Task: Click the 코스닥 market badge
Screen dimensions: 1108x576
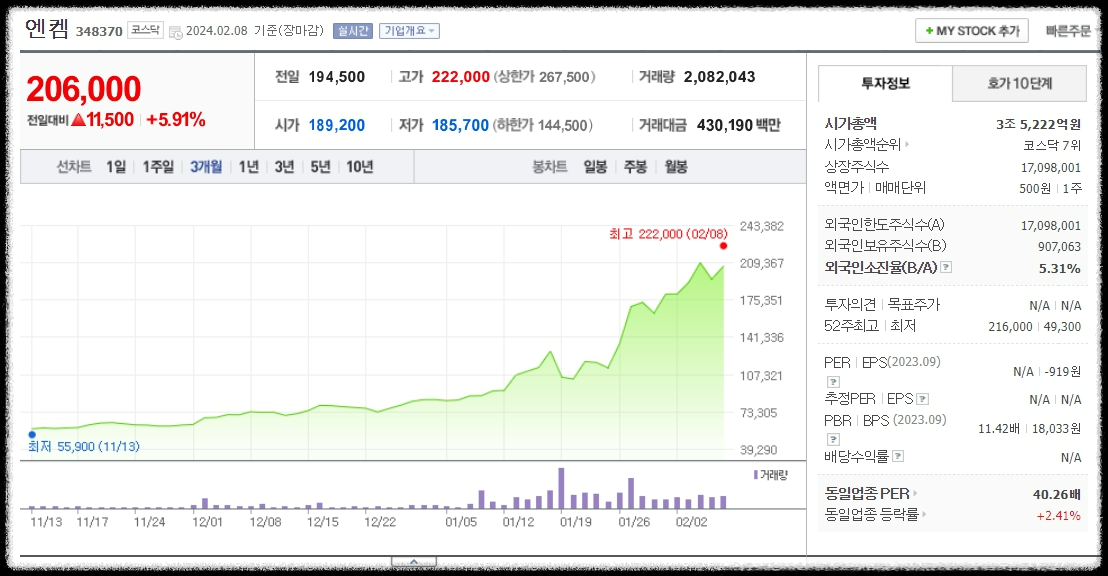Action: (x=146, y=30)
